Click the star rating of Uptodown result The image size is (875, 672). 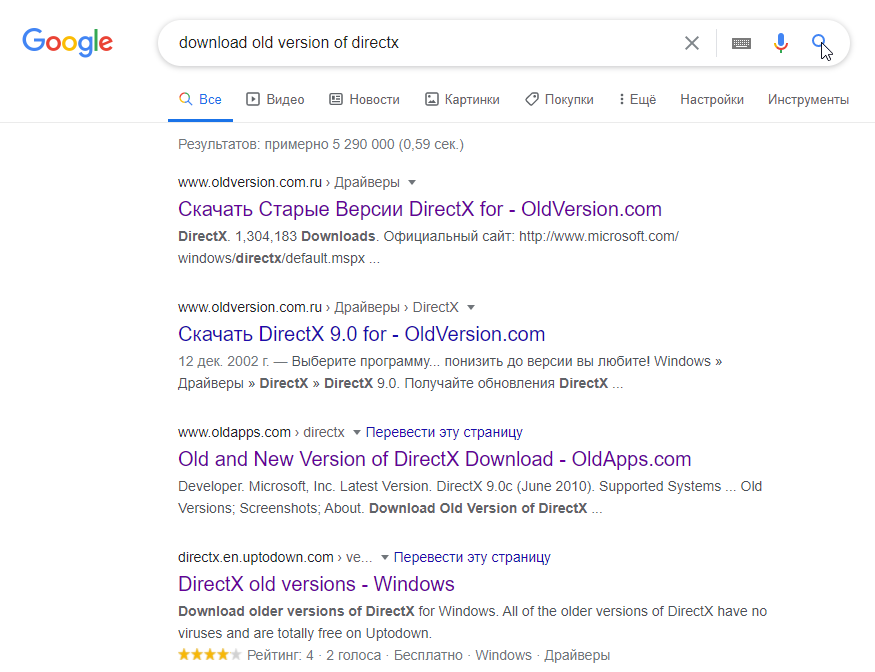click(x=210, y=655)
